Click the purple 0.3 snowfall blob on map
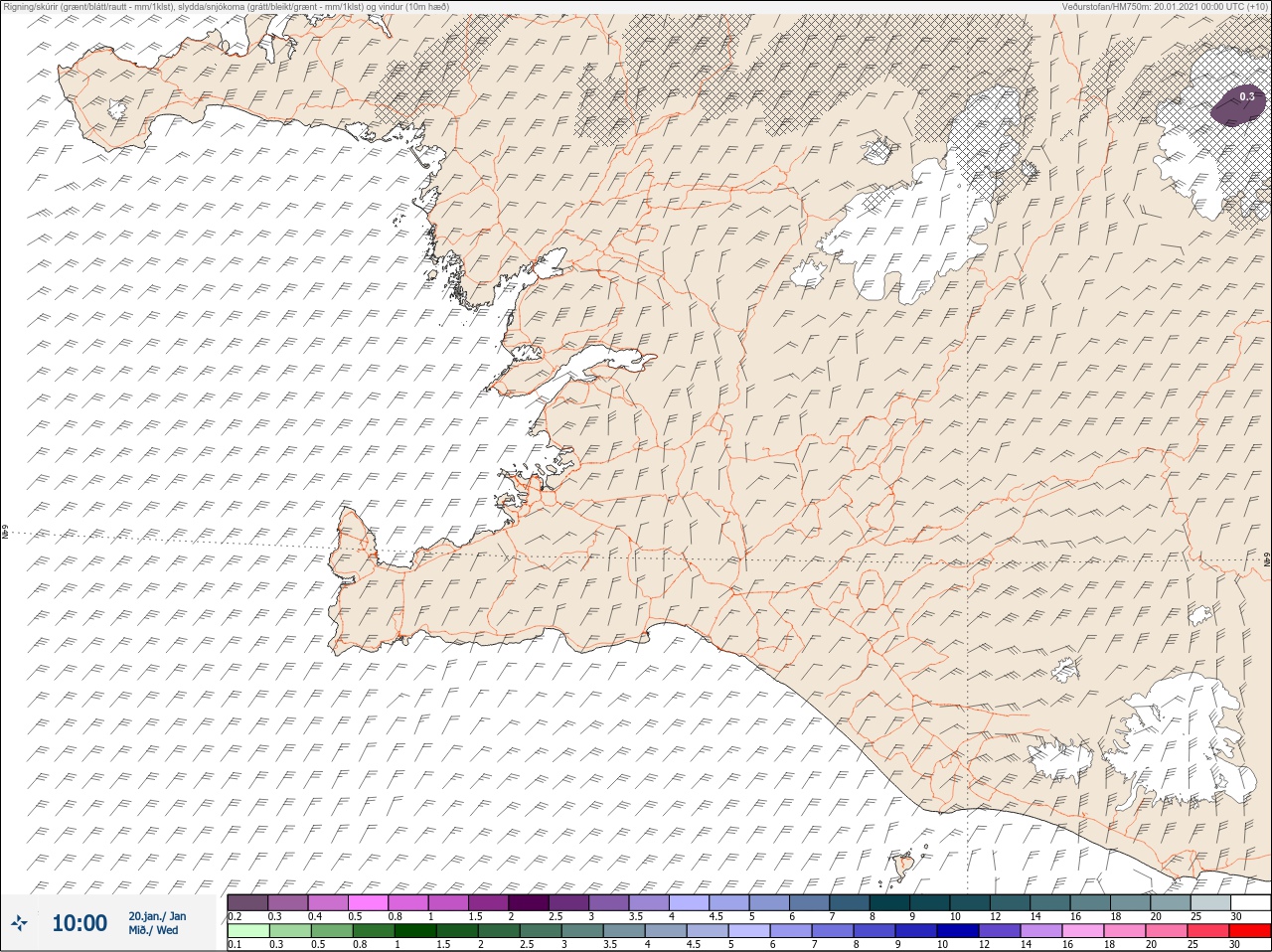 coord(1237,103)
